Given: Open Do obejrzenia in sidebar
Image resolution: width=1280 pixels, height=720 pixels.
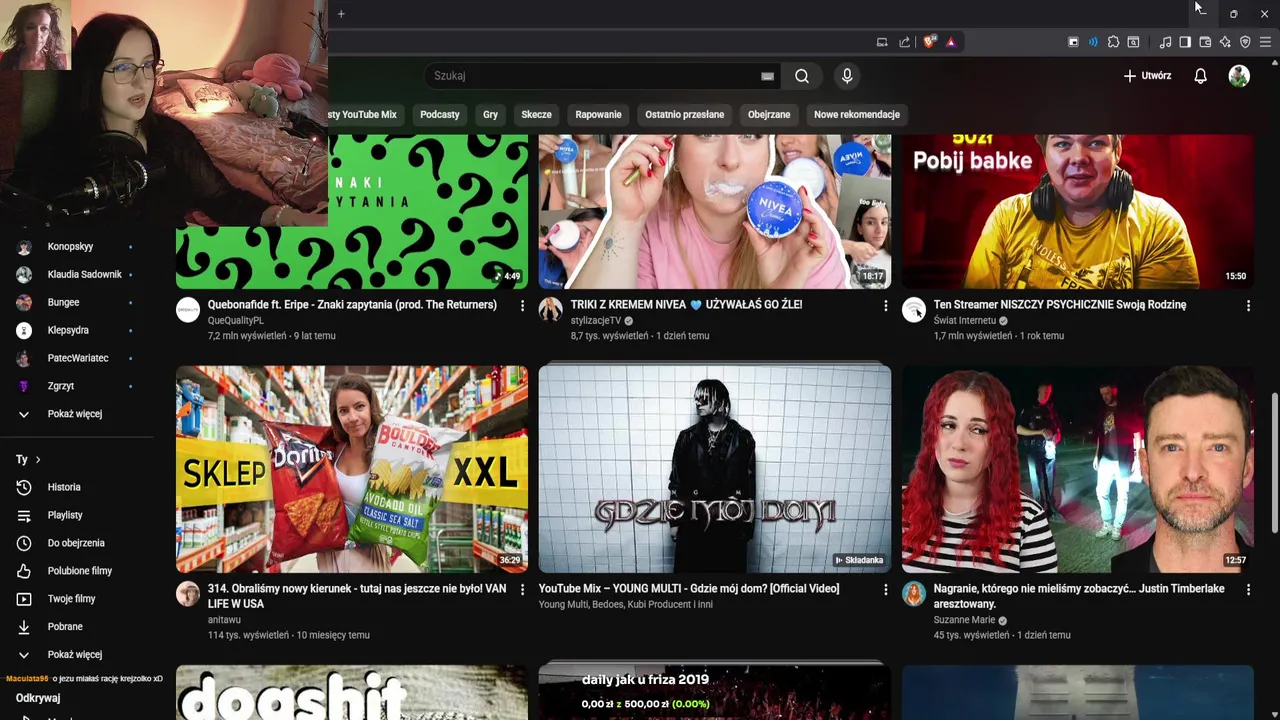Looking at the screenshot, I should point(76,543).
